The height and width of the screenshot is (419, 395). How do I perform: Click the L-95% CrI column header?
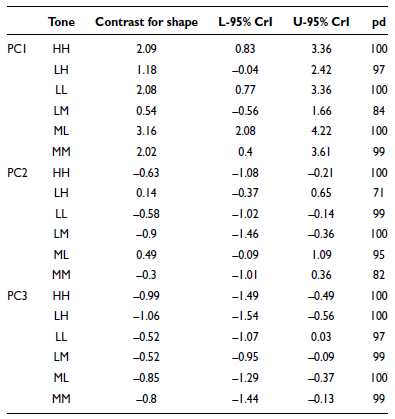[x=245, y=22]
